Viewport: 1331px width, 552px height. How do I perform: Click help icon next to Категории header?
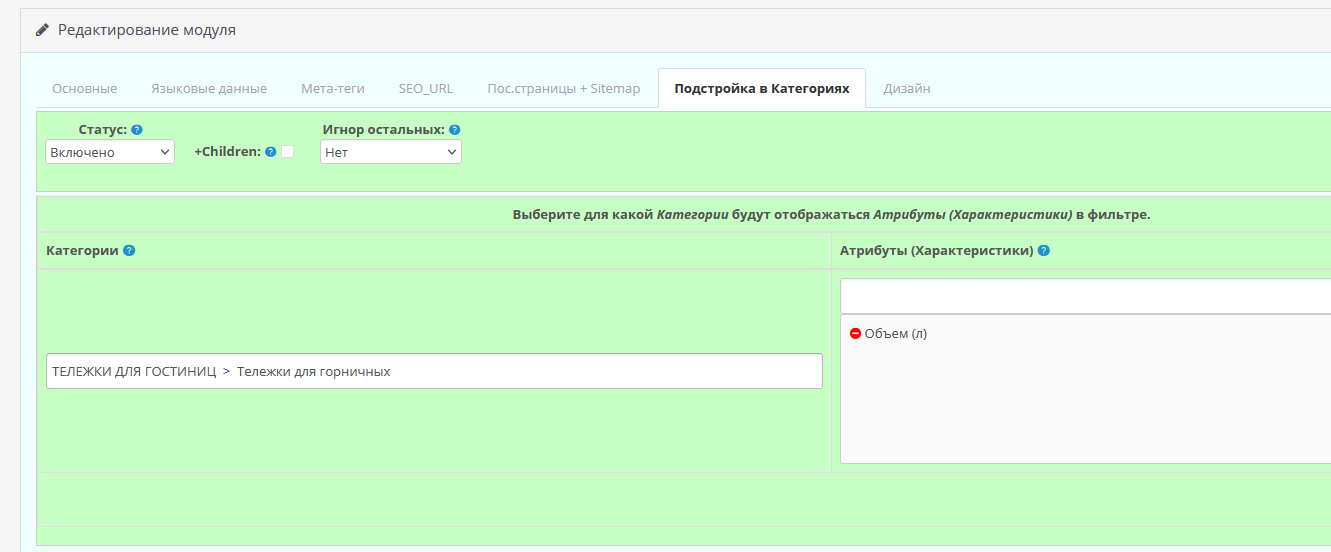(x=129, y=250)
